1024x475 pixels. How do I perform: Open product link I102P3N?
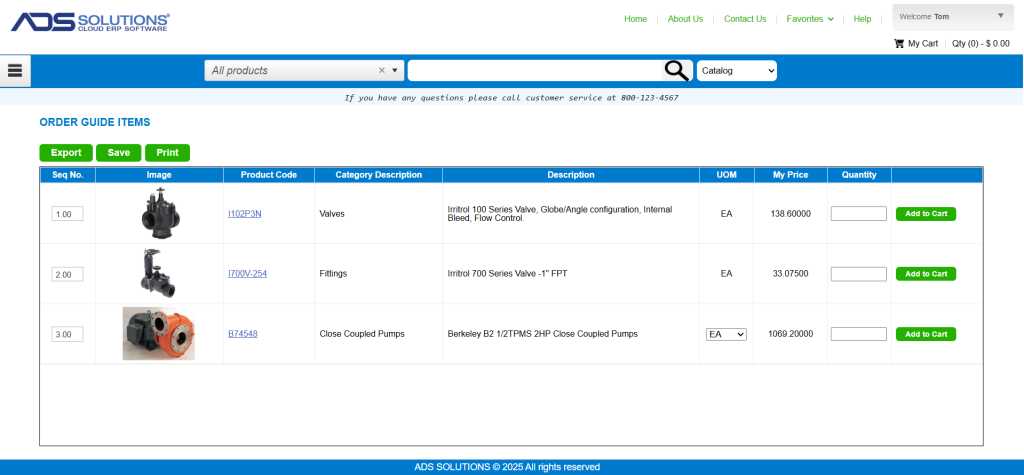click(x=244, y=214)
